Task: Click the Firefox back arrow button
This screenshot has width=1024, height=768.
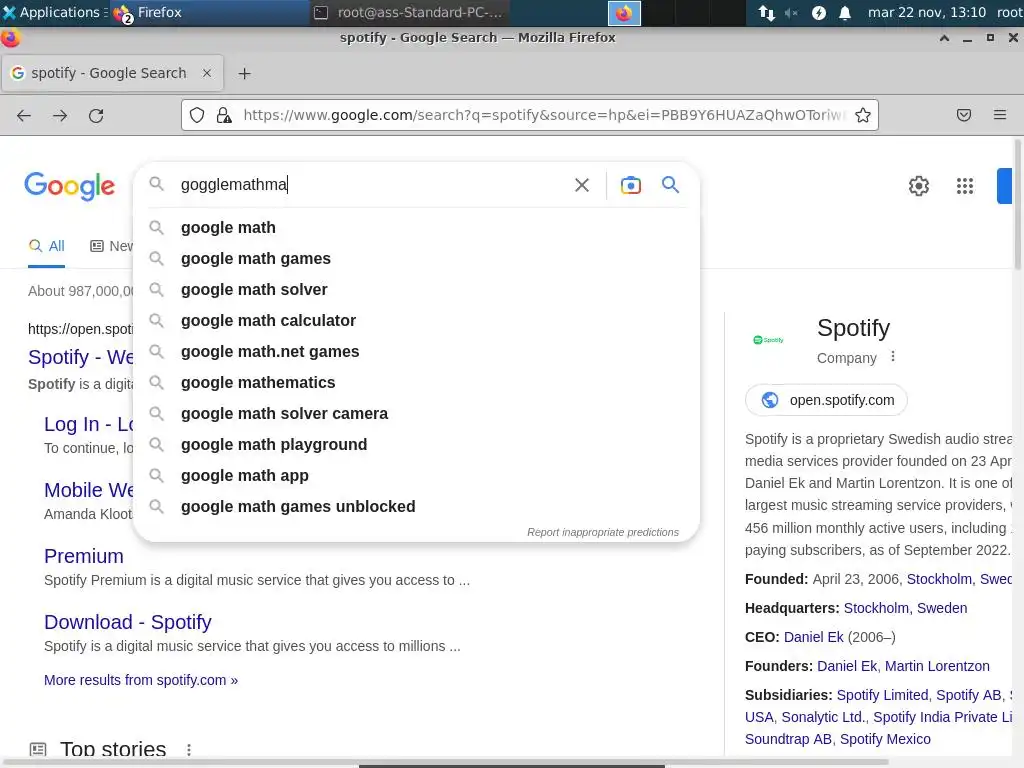Action: pos(24,116)
